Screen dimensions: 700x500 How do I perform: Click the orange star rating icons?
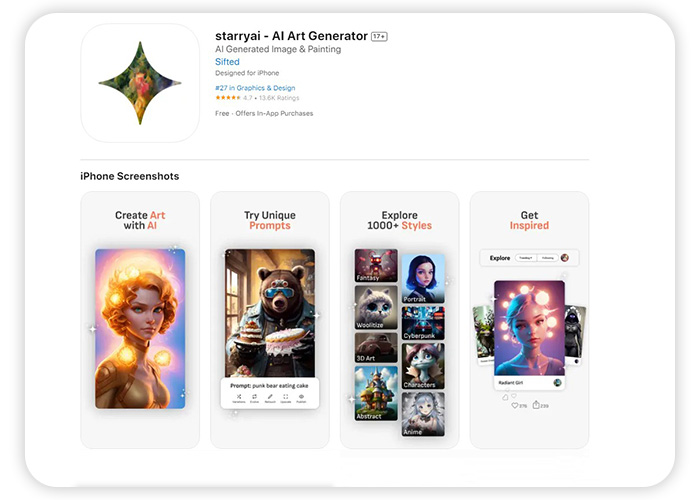[228, 98]
